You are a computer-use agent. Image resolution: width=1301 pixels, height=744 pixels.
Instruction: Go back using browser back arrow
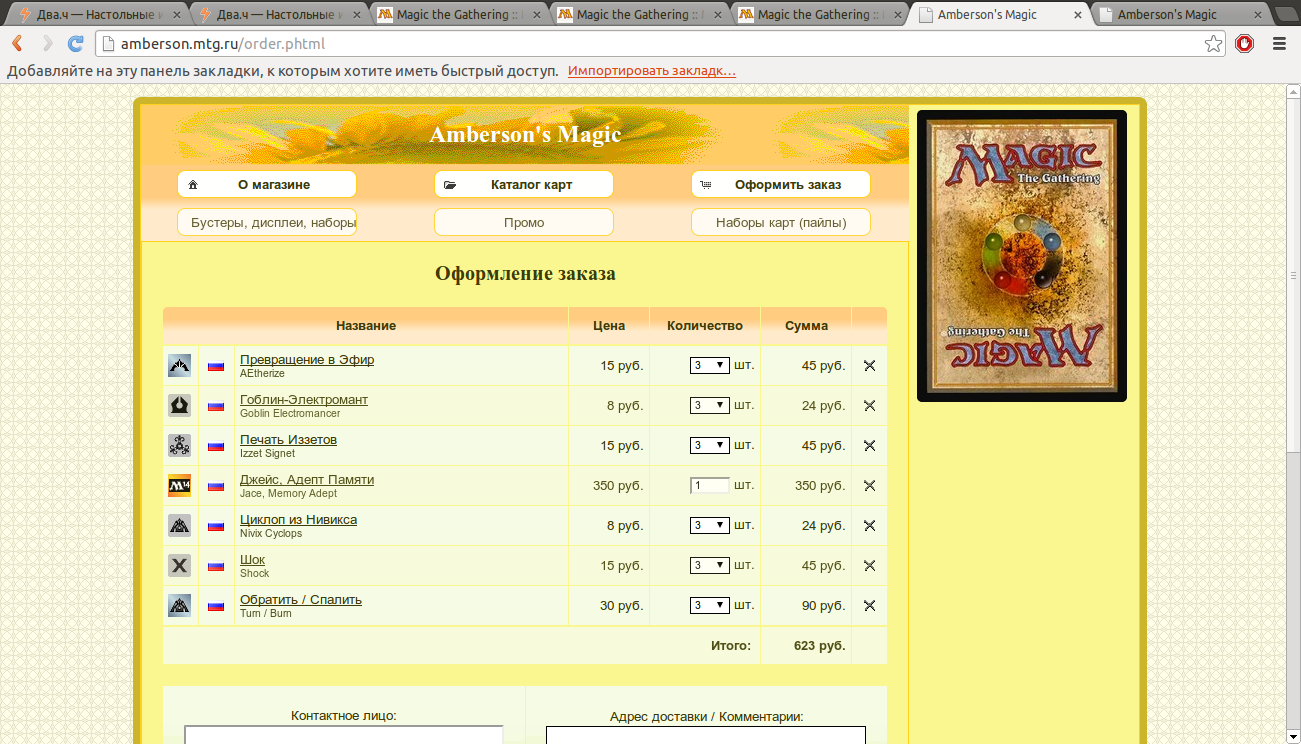click(x=18, y=44)
